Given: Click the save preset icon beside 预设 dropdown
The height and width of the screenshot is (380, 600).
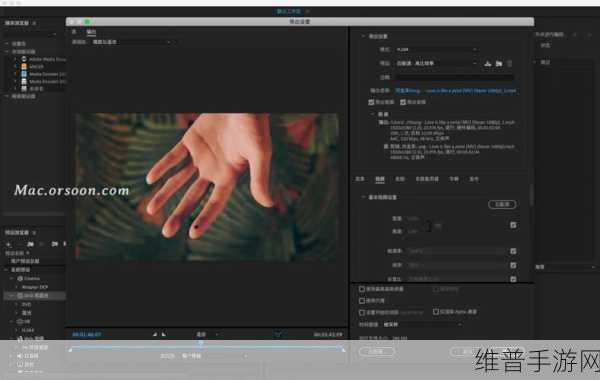Looking at the screenshot, I should (x=488, y=63).
